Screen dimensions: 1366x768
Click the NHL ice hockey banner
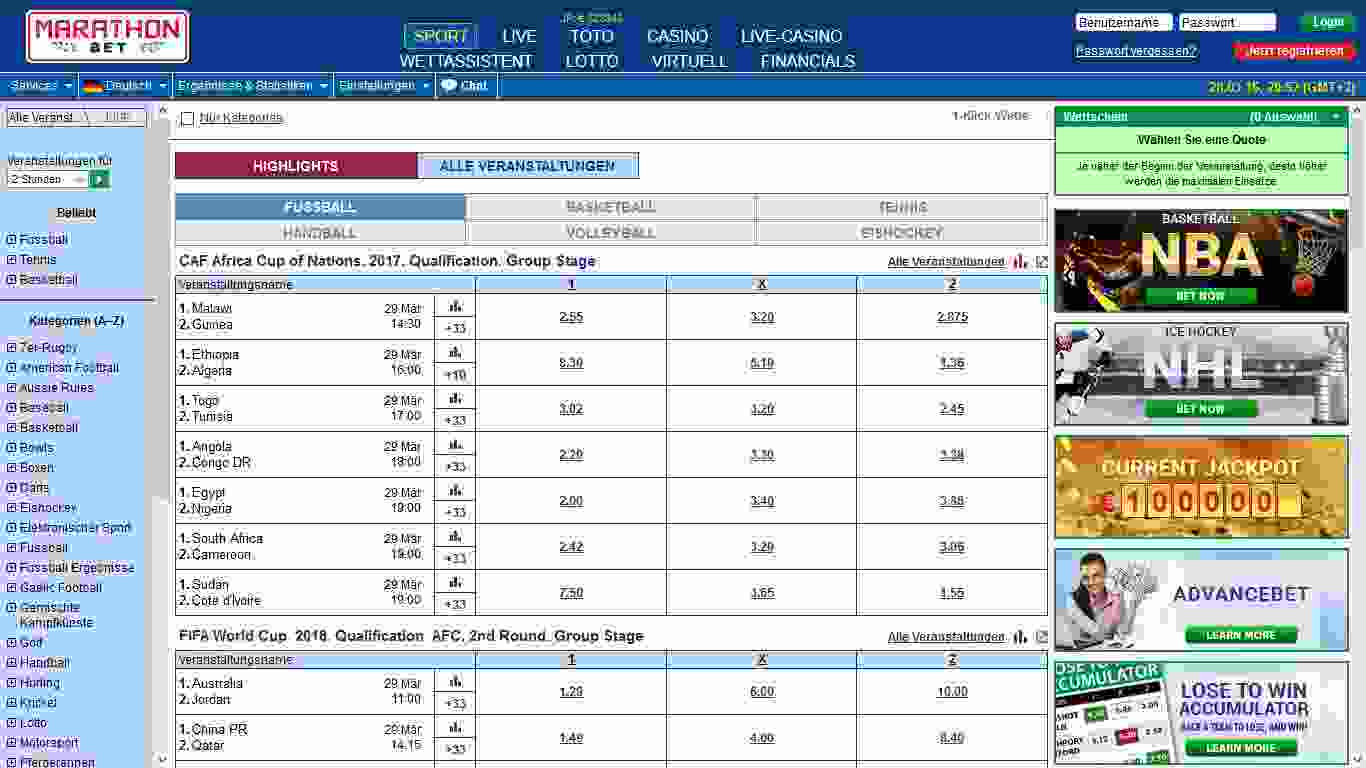tap(1201, 373)
